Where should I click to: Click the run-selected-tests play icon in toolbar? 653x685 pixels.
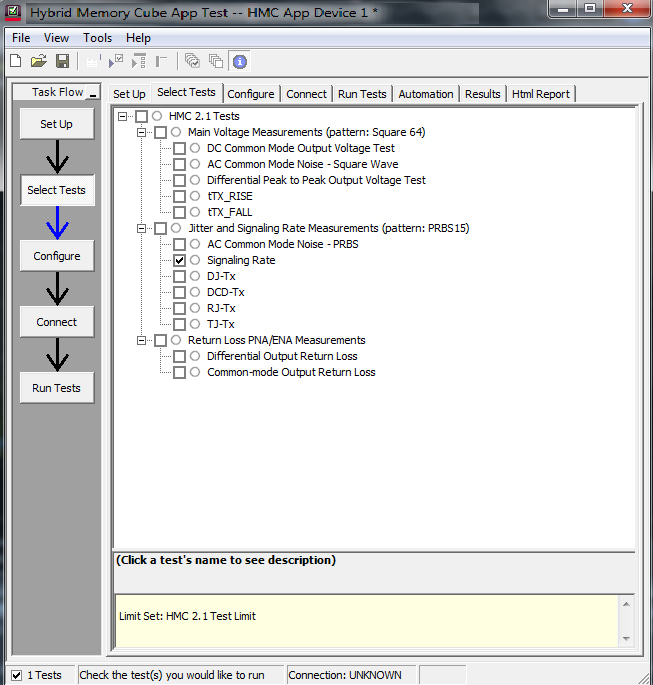point(116,61)
